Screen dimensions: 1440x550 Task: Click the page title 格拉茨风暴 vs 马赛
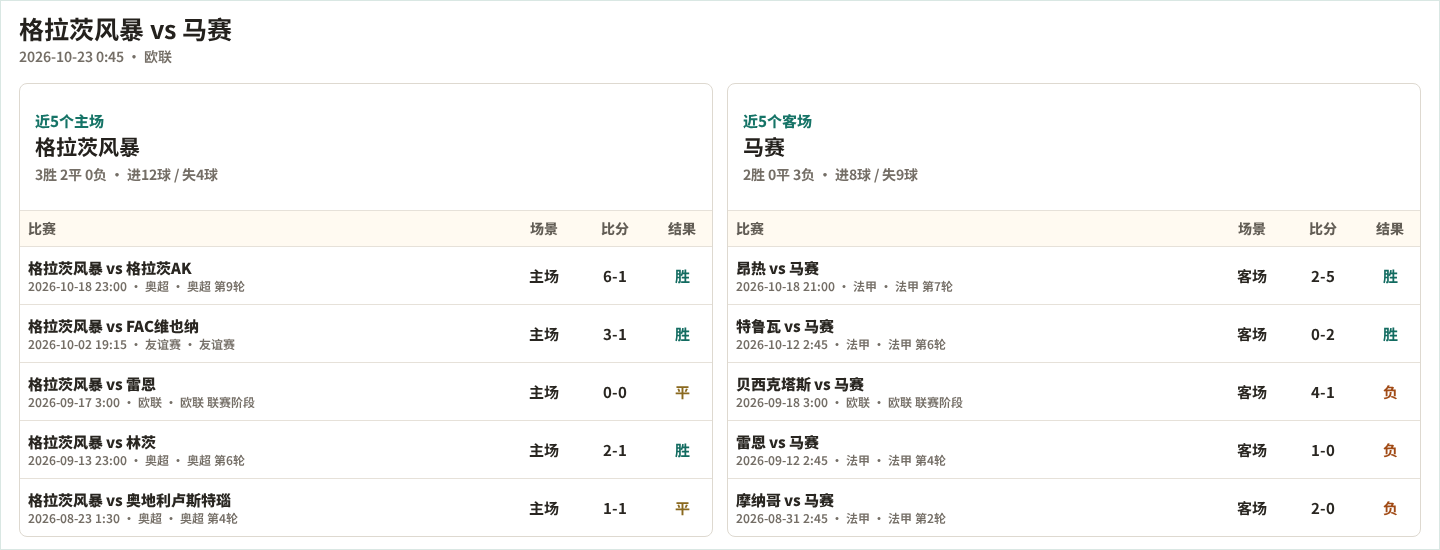coord(126,30)
